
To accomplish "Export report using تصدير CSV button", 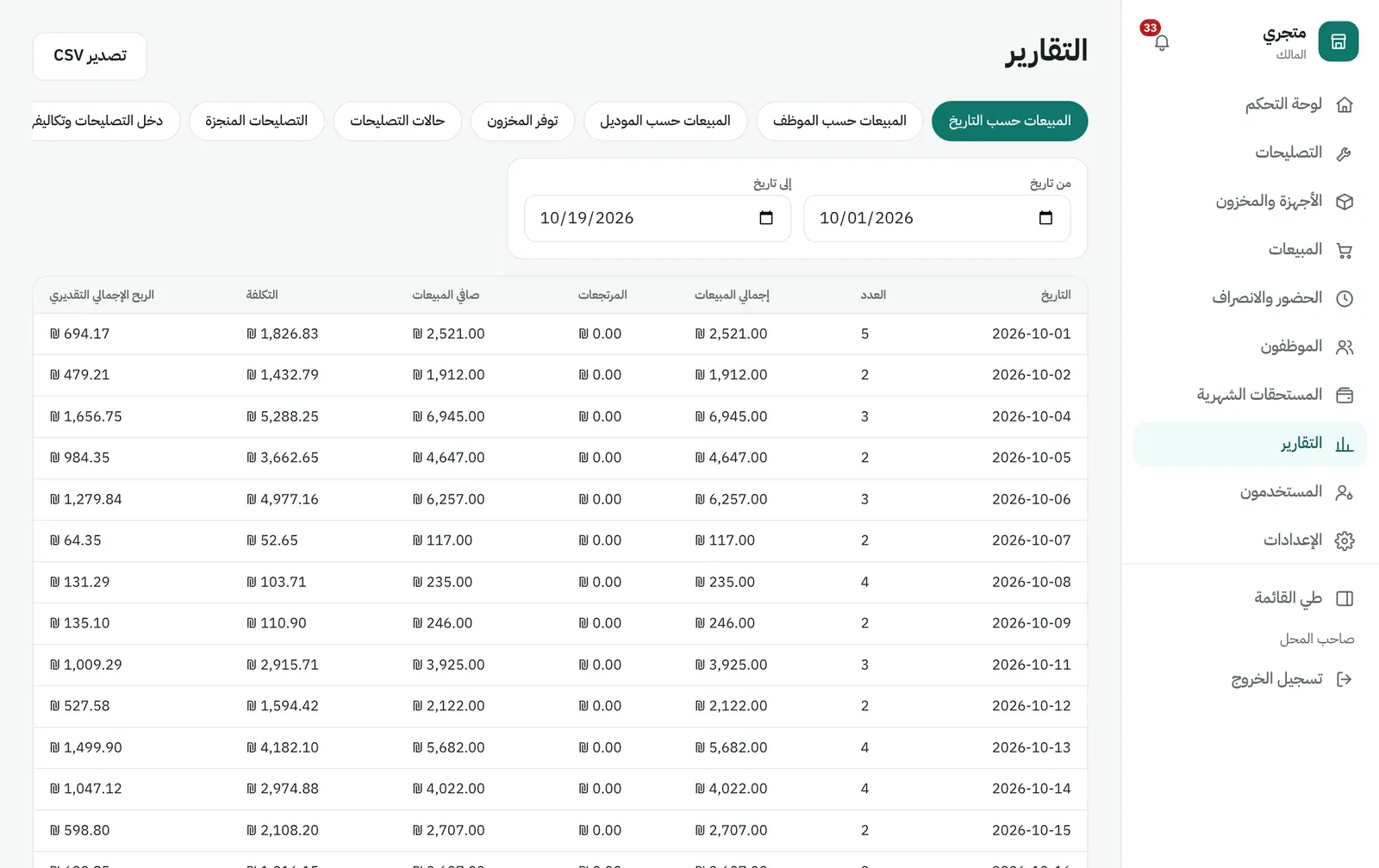I will point(90,56).
